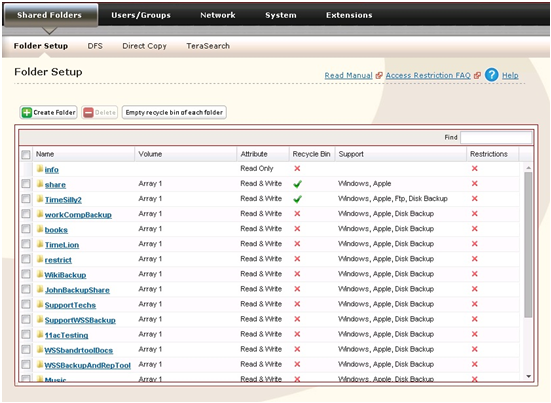Tick the checkbox for the share folder

click(x=26, y=184)
